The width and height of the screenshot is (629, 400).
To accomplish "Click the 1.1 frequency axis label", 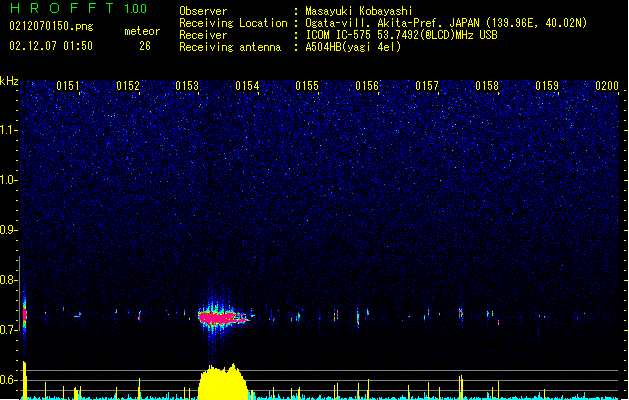I will click(x=10, y=129).
